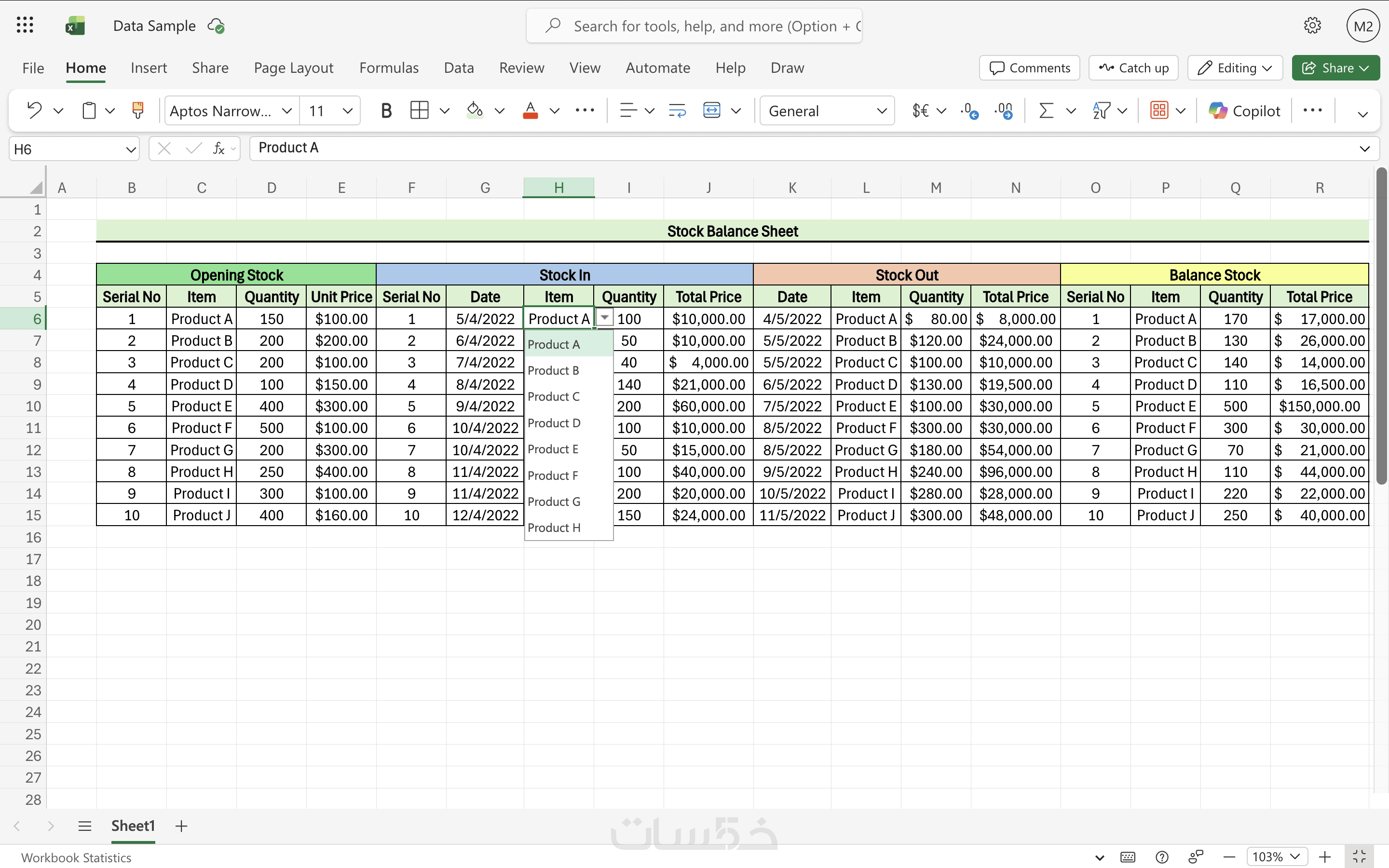Image resolution: width=1389 pixels, height=868 pixels.
Task: Open the Editing mode switcher
Action: pyautogui.click(x=1235, y=68)
